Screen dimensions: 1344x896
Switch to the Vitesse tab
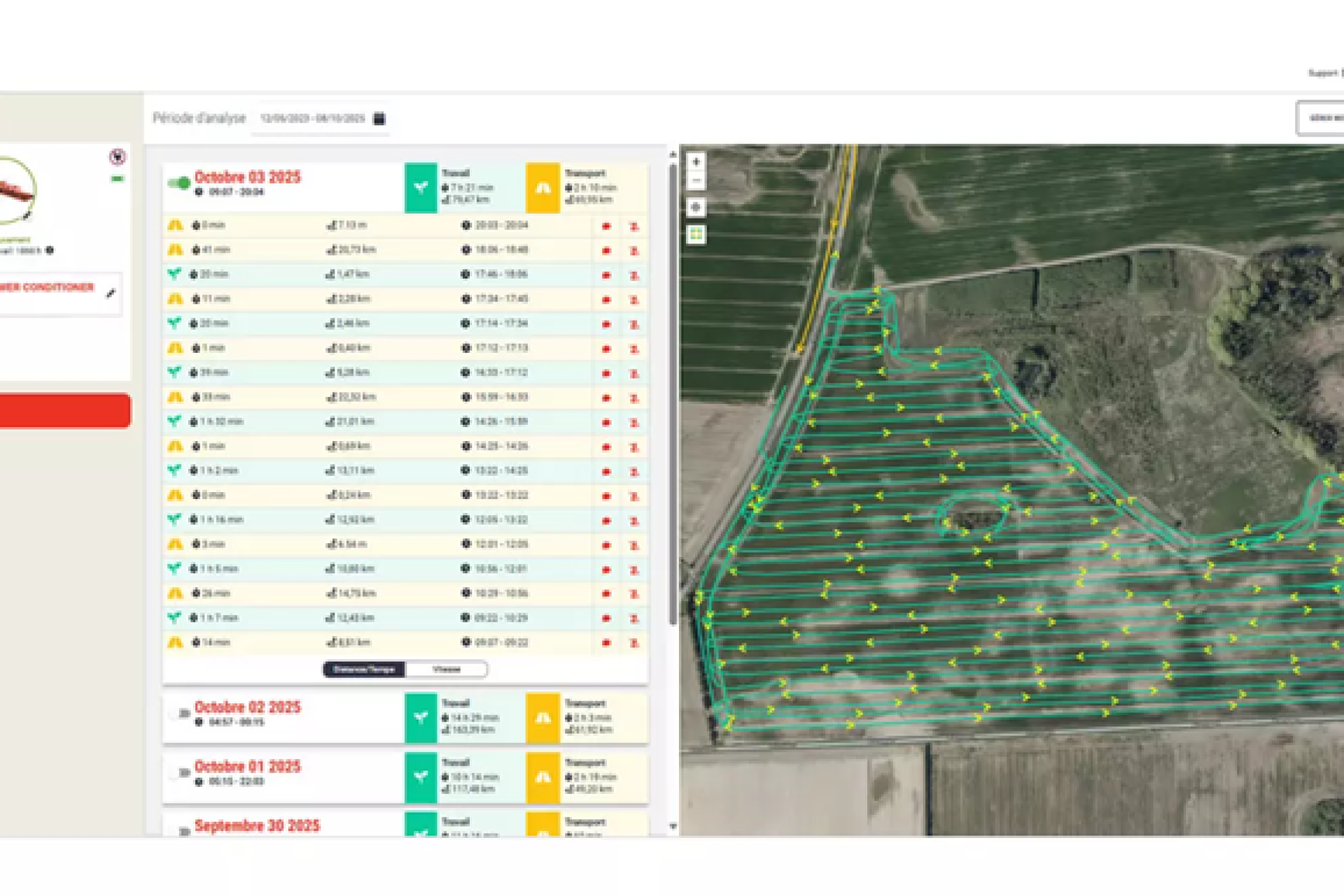coord(447,669)
